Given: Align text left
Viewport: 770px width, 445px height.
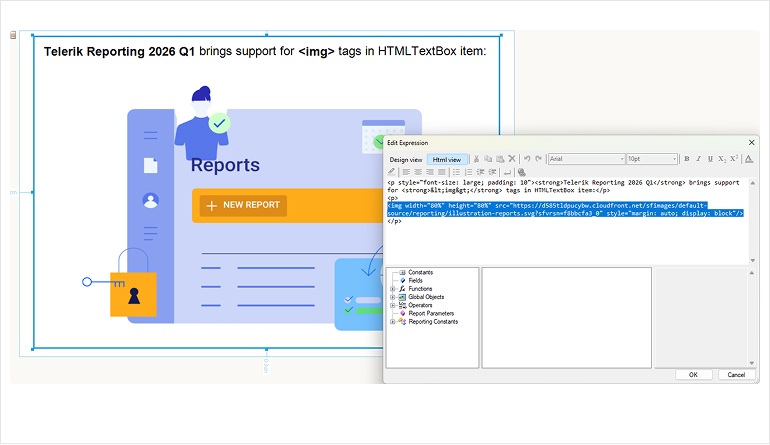Looking at the screenshot, I should pos(406,172).
